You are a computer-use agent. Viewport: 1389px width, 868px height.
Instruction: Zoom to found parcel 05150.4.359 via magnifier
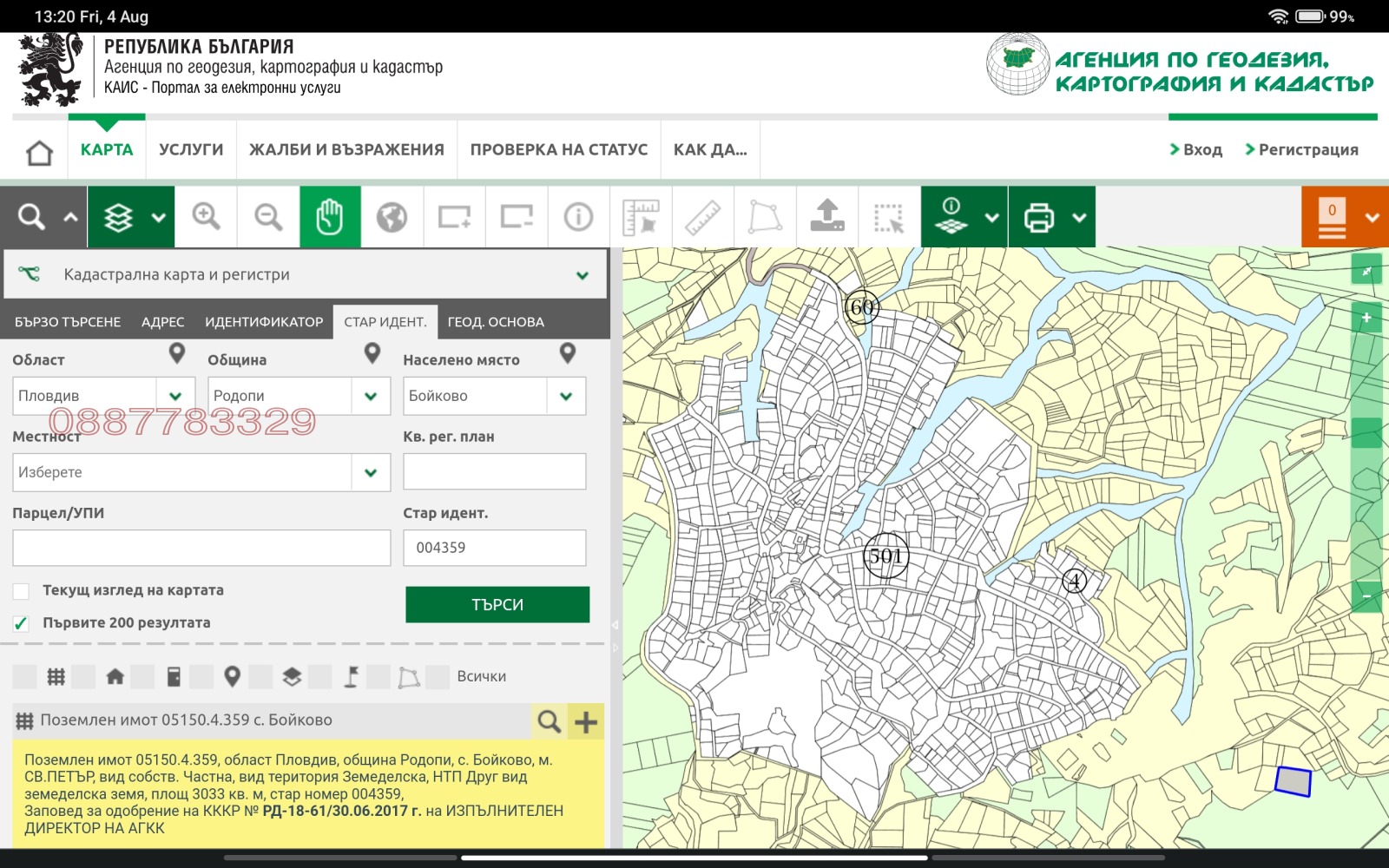coord(549,721)
